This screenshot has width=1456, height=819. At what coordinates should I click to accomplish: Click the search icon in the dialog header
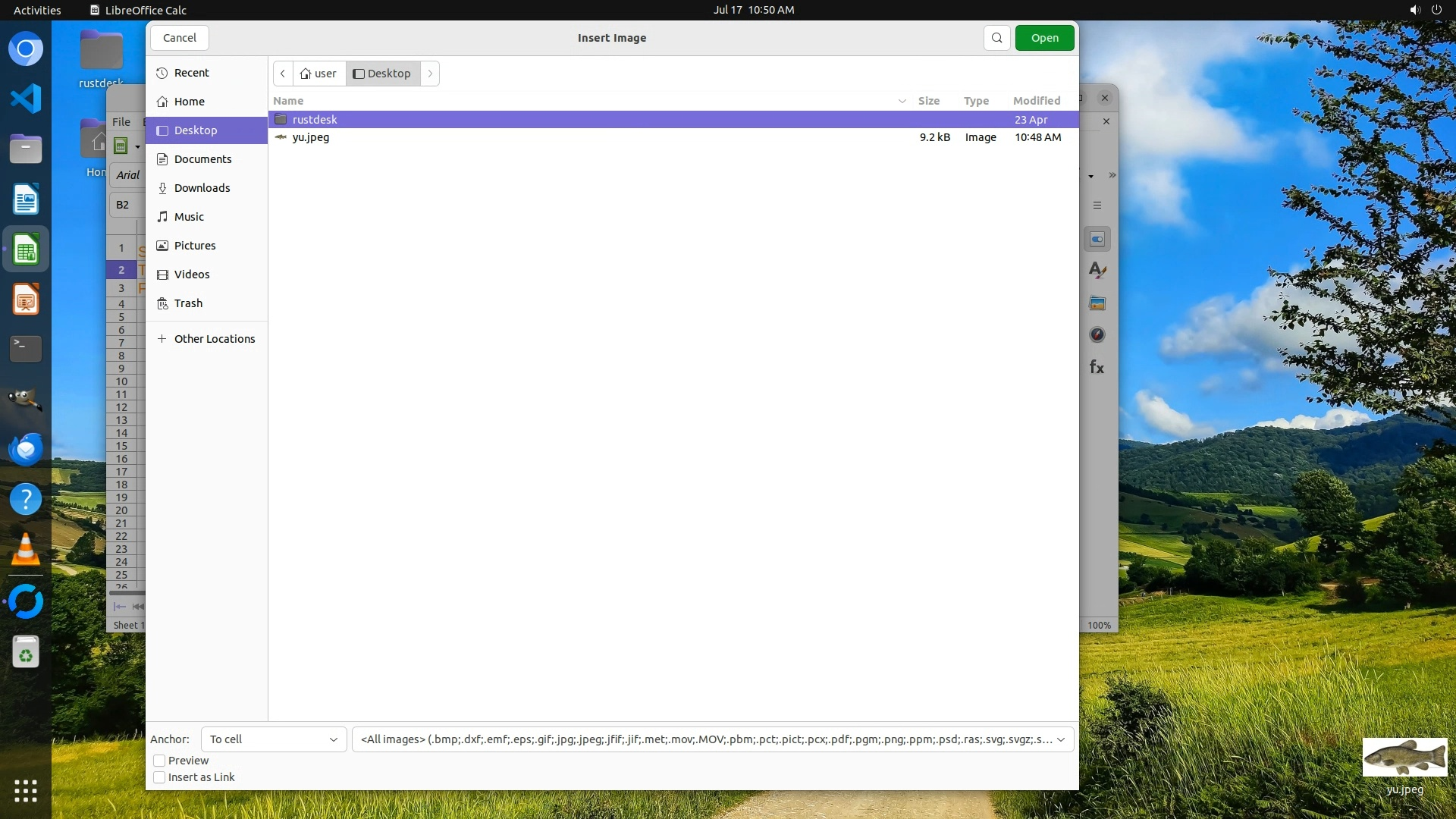click(996, 38)
